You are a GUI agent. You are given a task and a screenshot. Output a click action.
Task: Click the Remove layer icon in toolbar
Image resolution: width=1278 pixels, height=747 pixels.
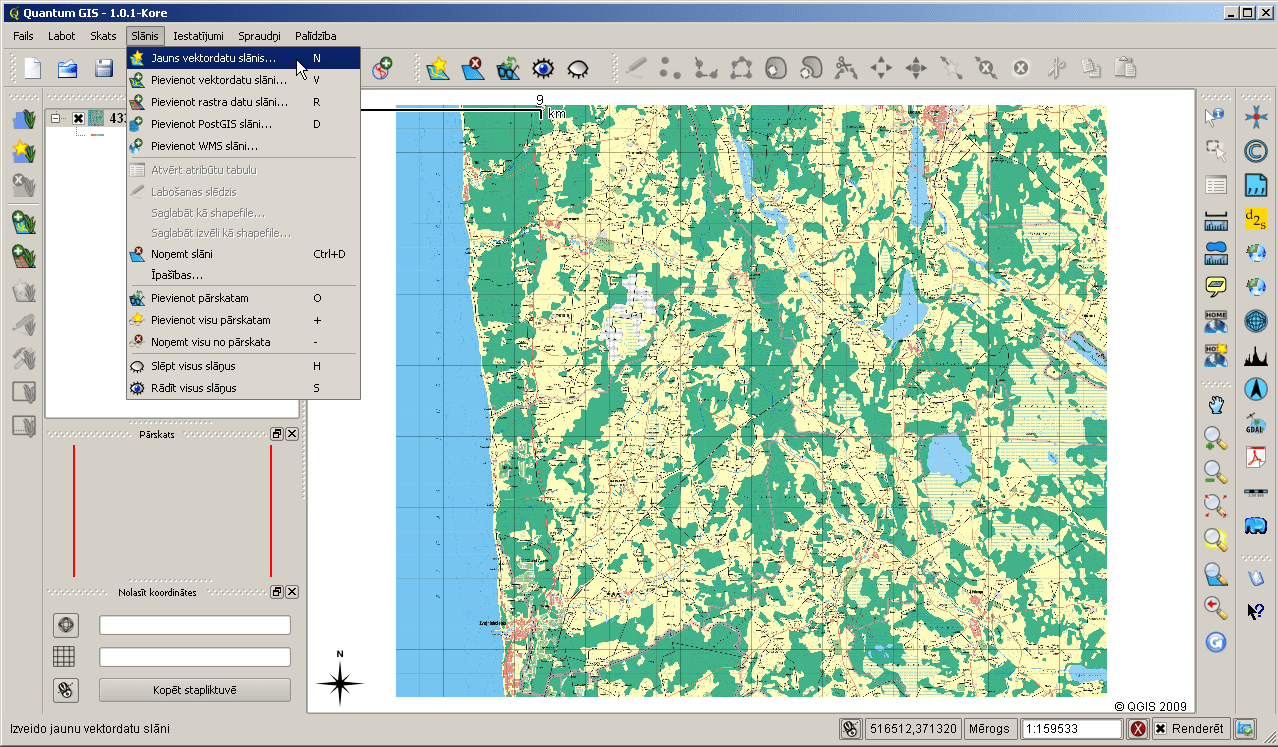coord(472,68)
